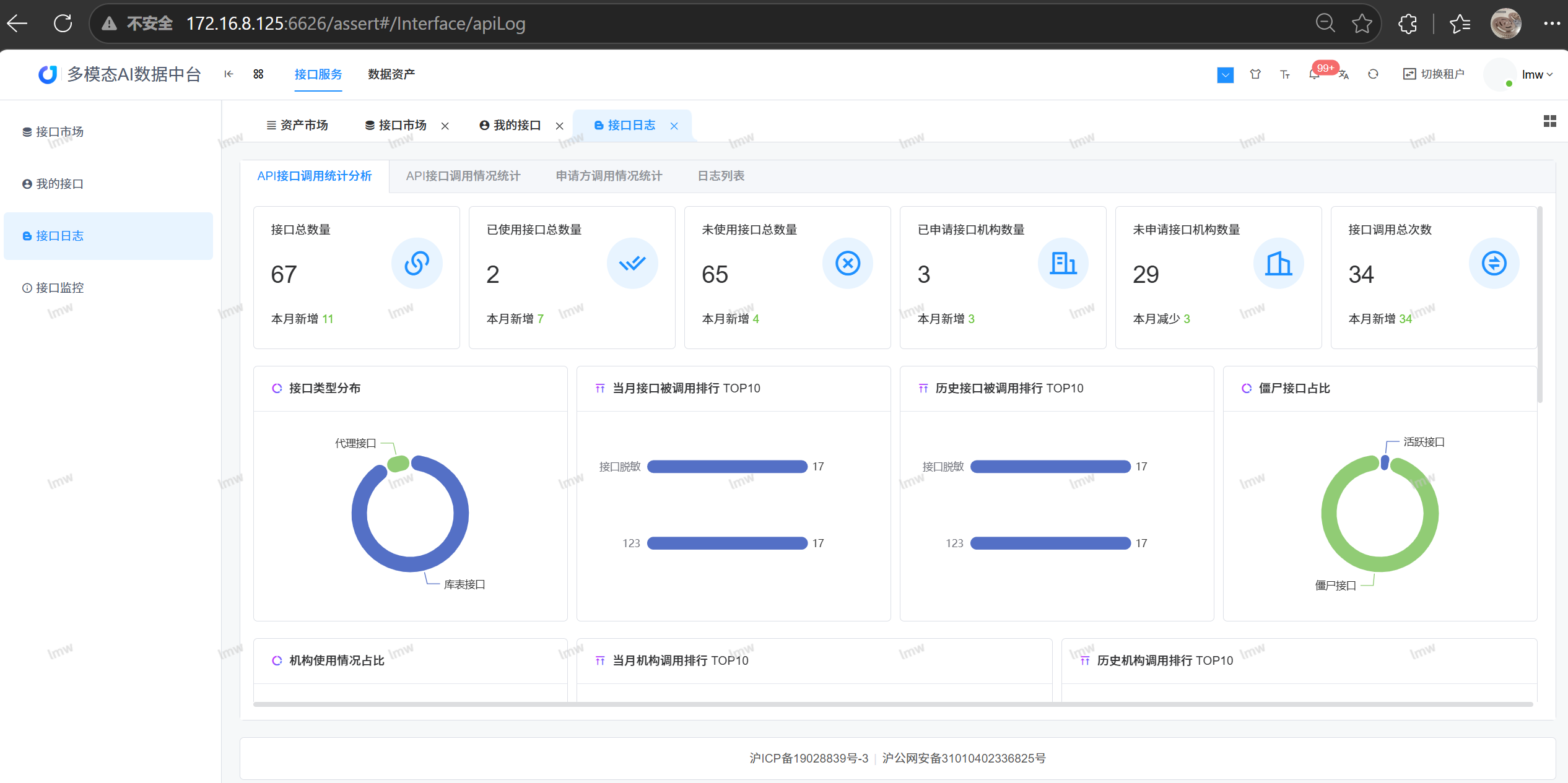
Task: Open the lmw user dropdown menu
Action: point(1537,74)
